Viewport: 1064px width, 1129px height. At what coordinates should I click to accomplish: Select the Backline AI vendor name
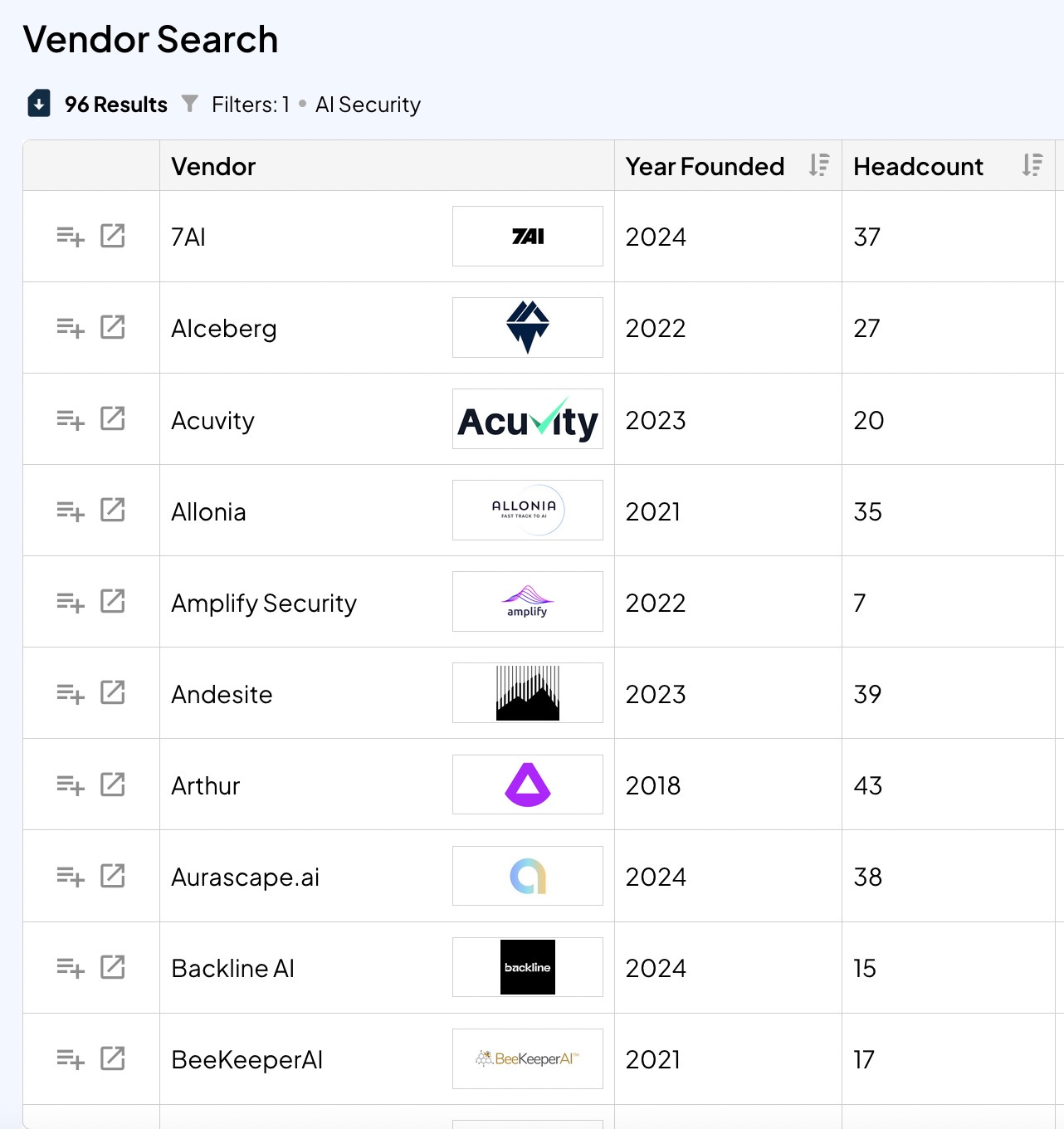tap(232, 968)
